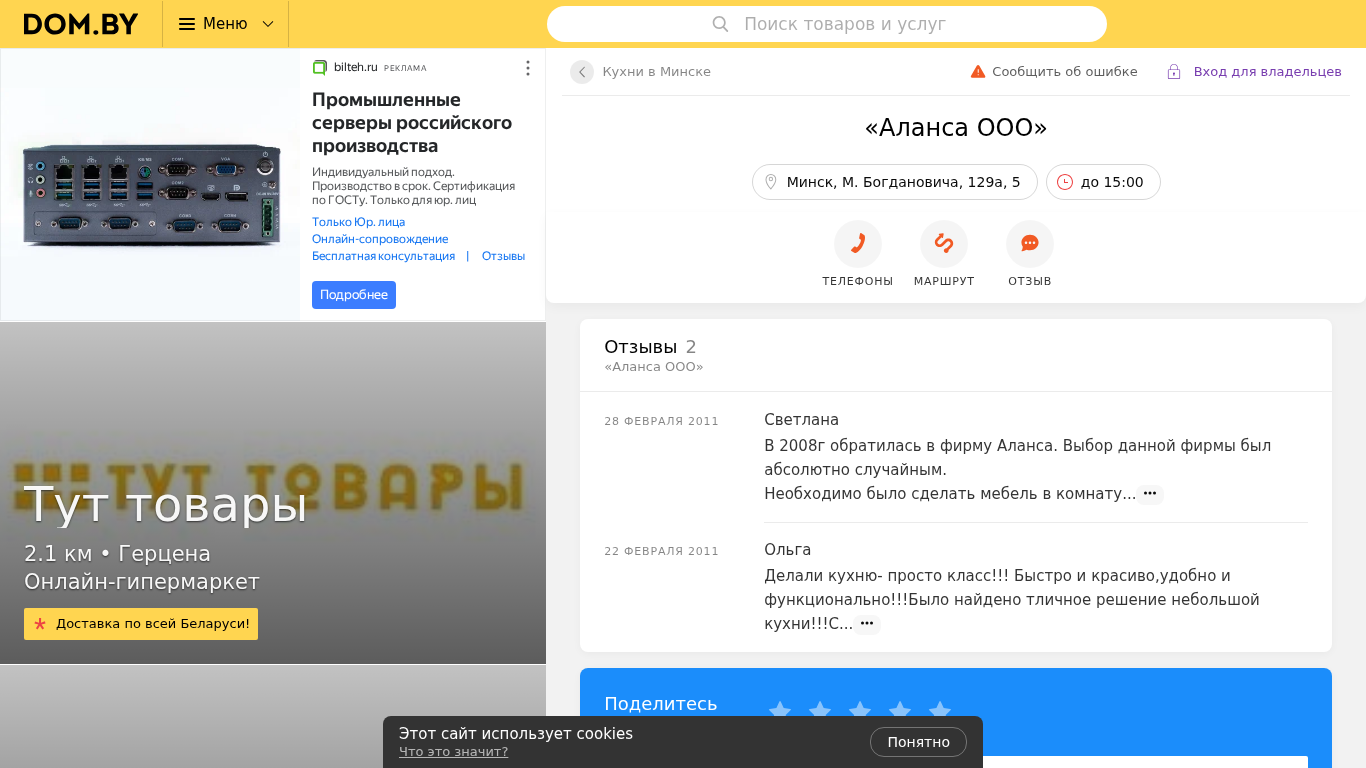This screenshot has height=768, width=1366.
Task: Click the Подробнее ad button
Action: point(354,295)
